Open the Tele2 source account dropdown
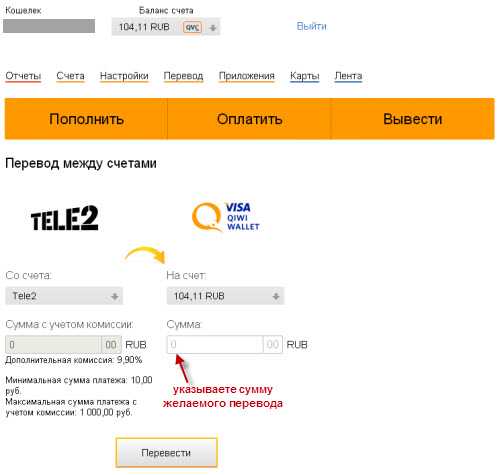Viewport: 500px width, 475px height. [64, 296]
